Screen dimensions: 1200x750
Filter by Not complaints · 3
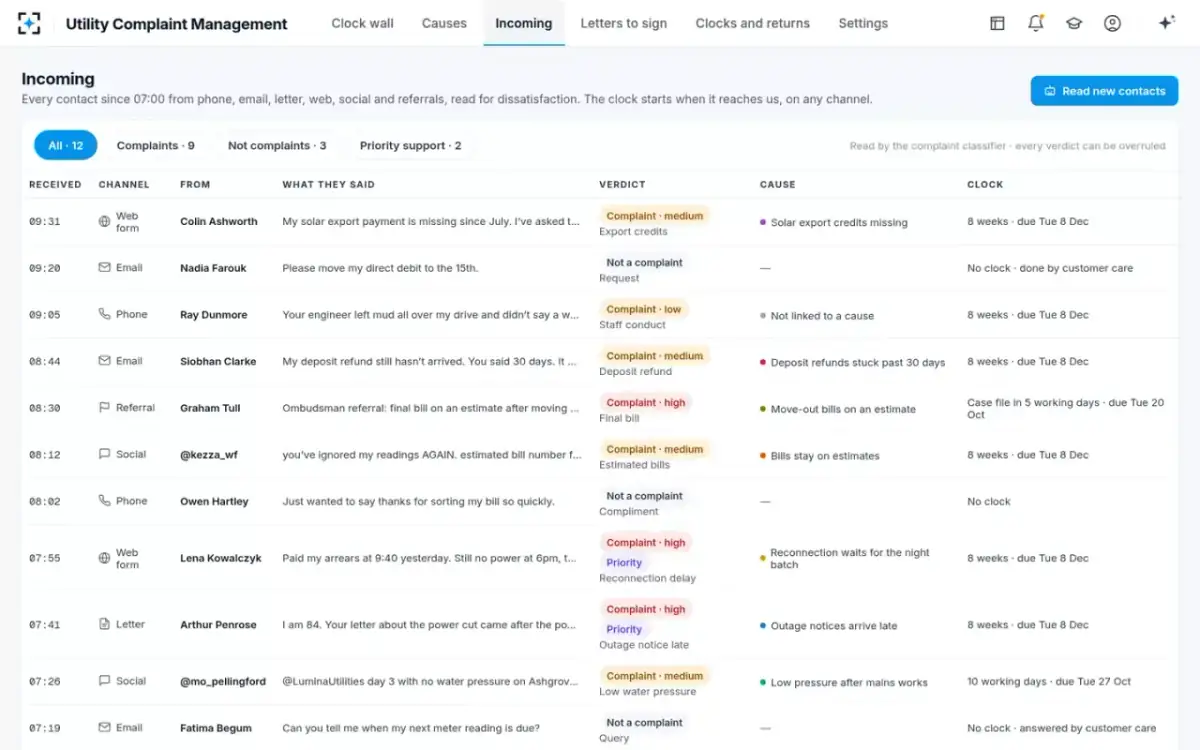(277, 145)
